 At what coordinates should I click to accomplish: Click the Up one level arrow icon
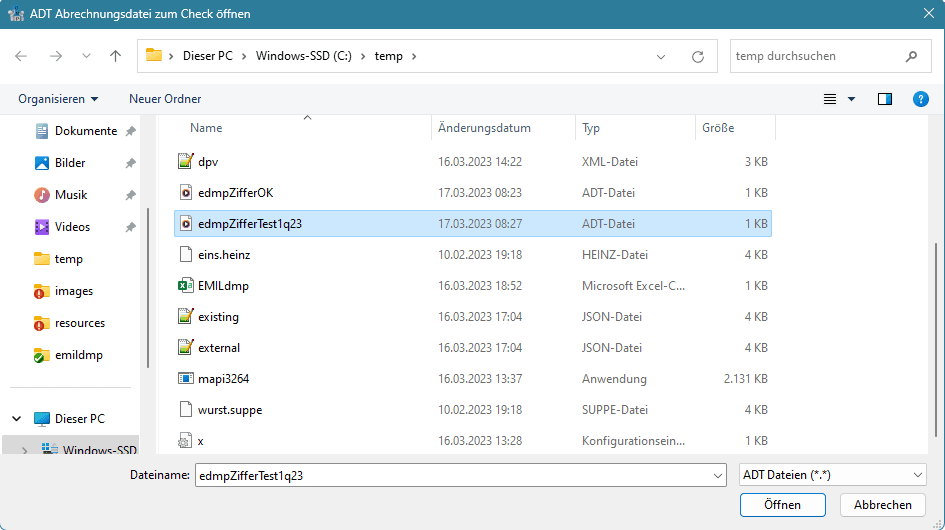coord(115,56)
